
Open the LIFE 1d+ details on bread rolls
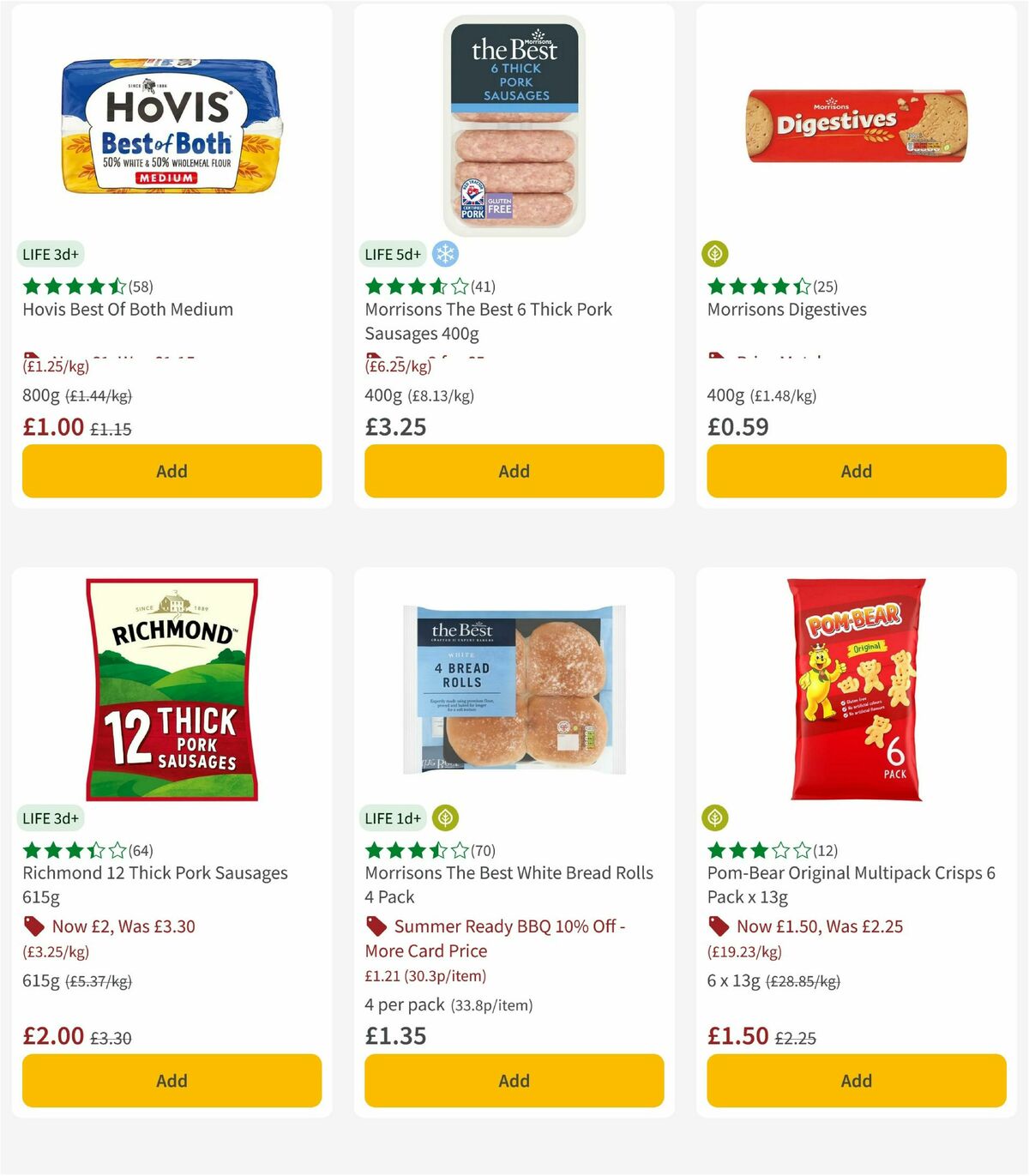click(393, 818)
